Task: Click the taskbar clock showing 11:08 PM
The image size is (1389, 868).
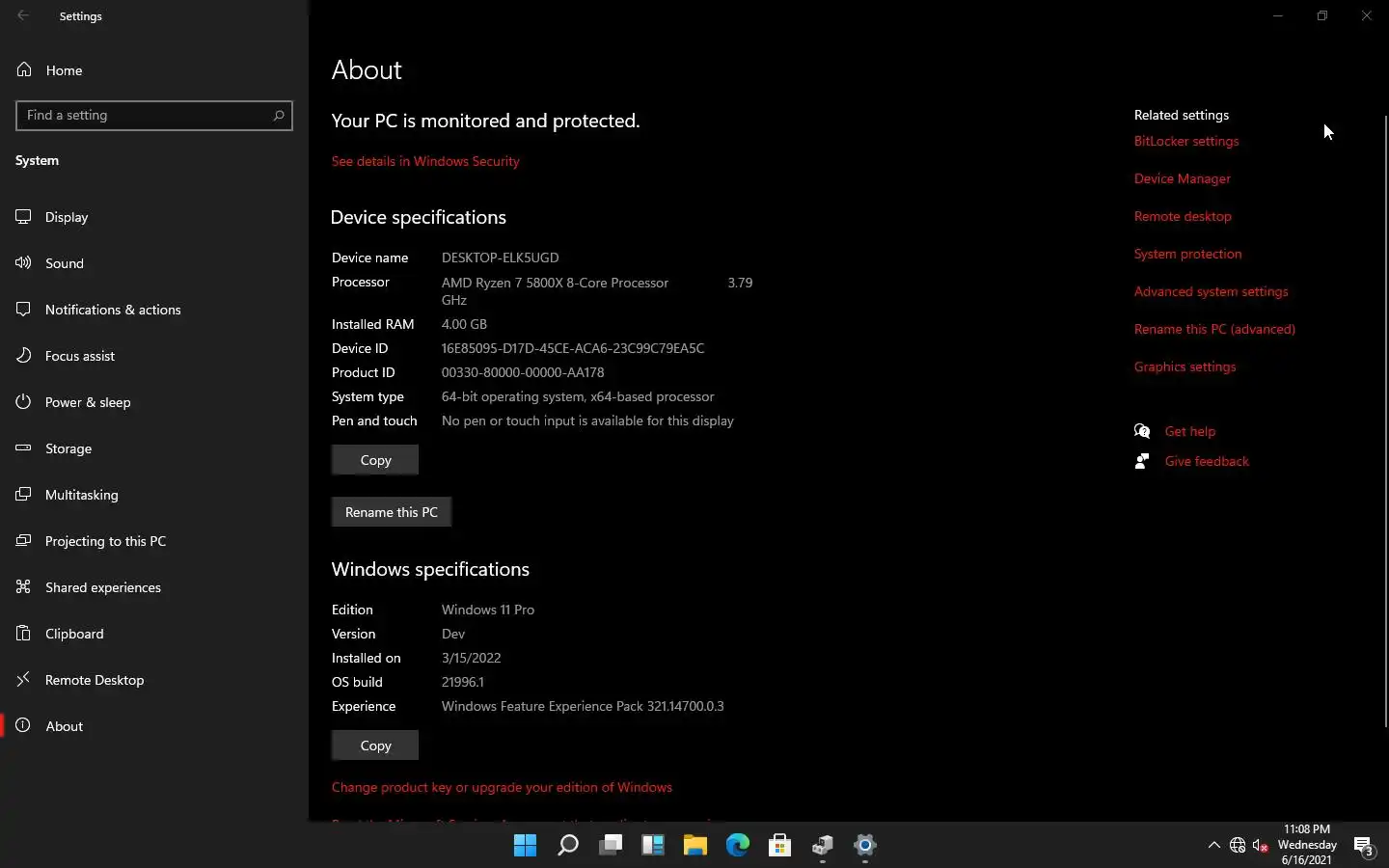Action: point(1307,845)
